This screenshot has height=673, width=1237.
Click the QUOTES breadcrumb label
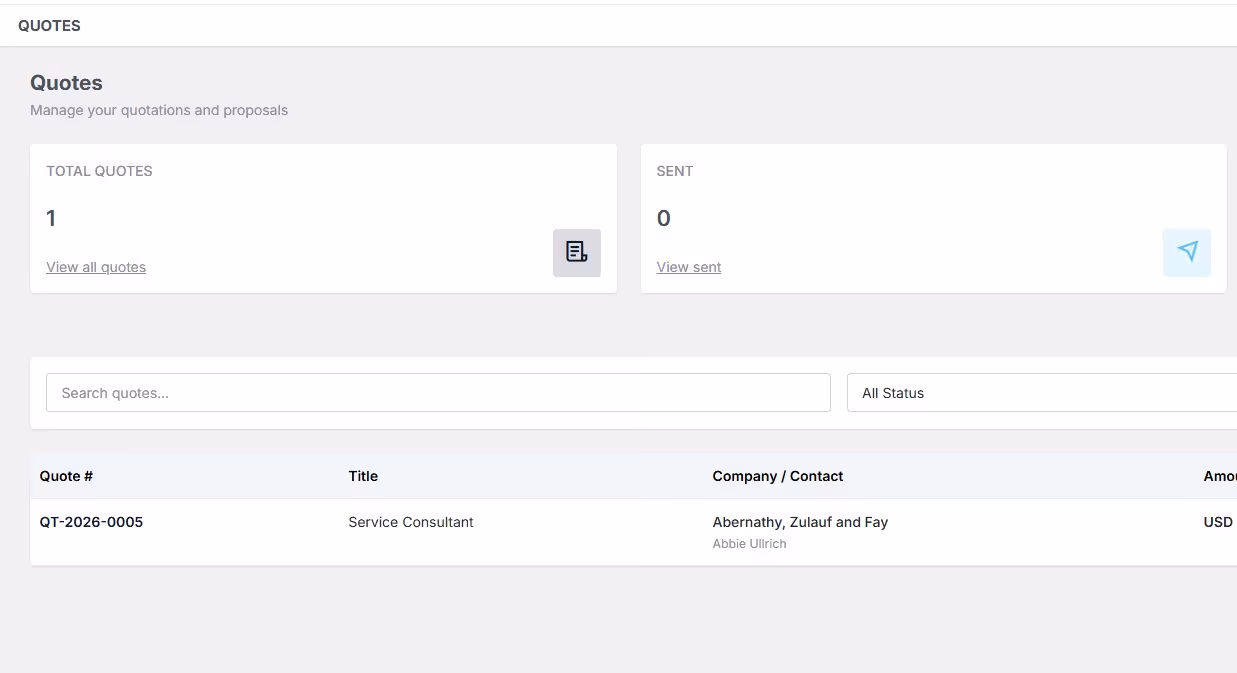49,26
